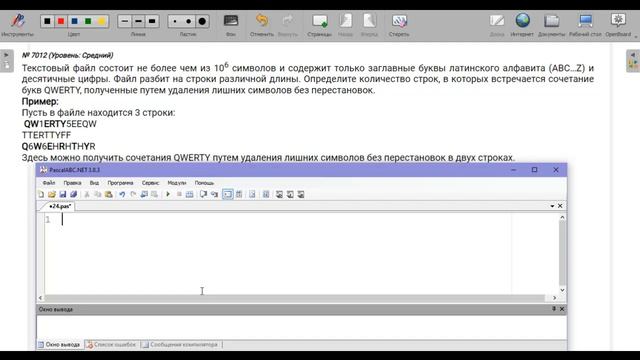Undo in PascalABC toolbar
Viewport: 640px width, 360px height.
pos(122,194)
